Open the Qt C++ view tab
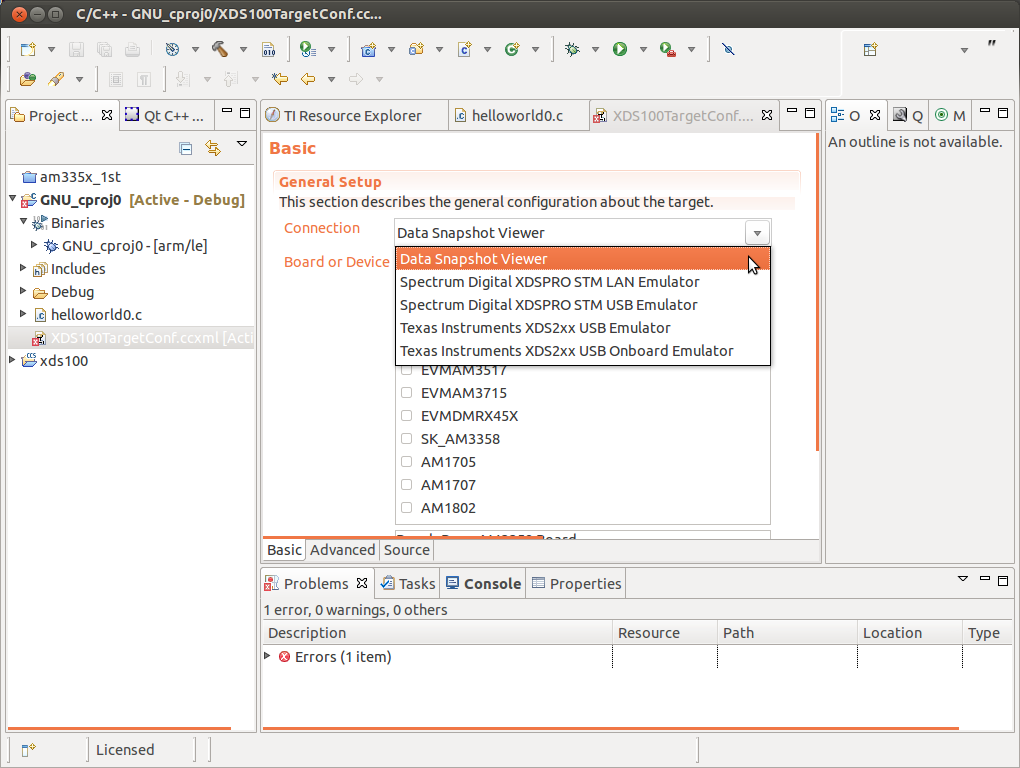The height and width of the screenshot is (768, 1020). pos(165,116)
